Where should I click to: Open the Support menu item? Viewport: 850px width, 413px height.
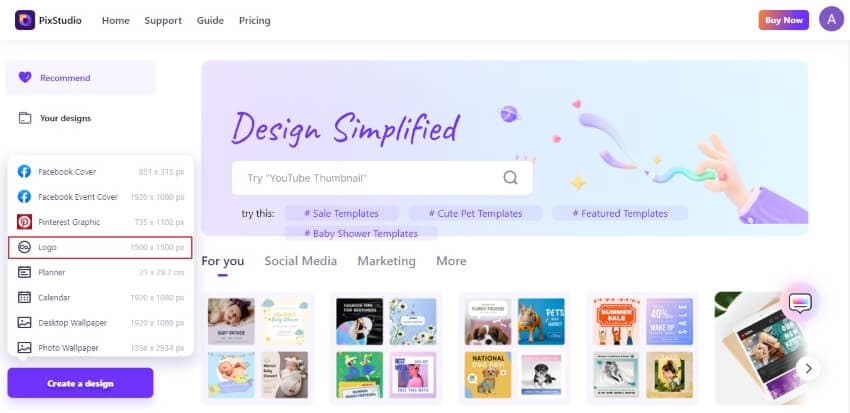[x=163, y=20]
